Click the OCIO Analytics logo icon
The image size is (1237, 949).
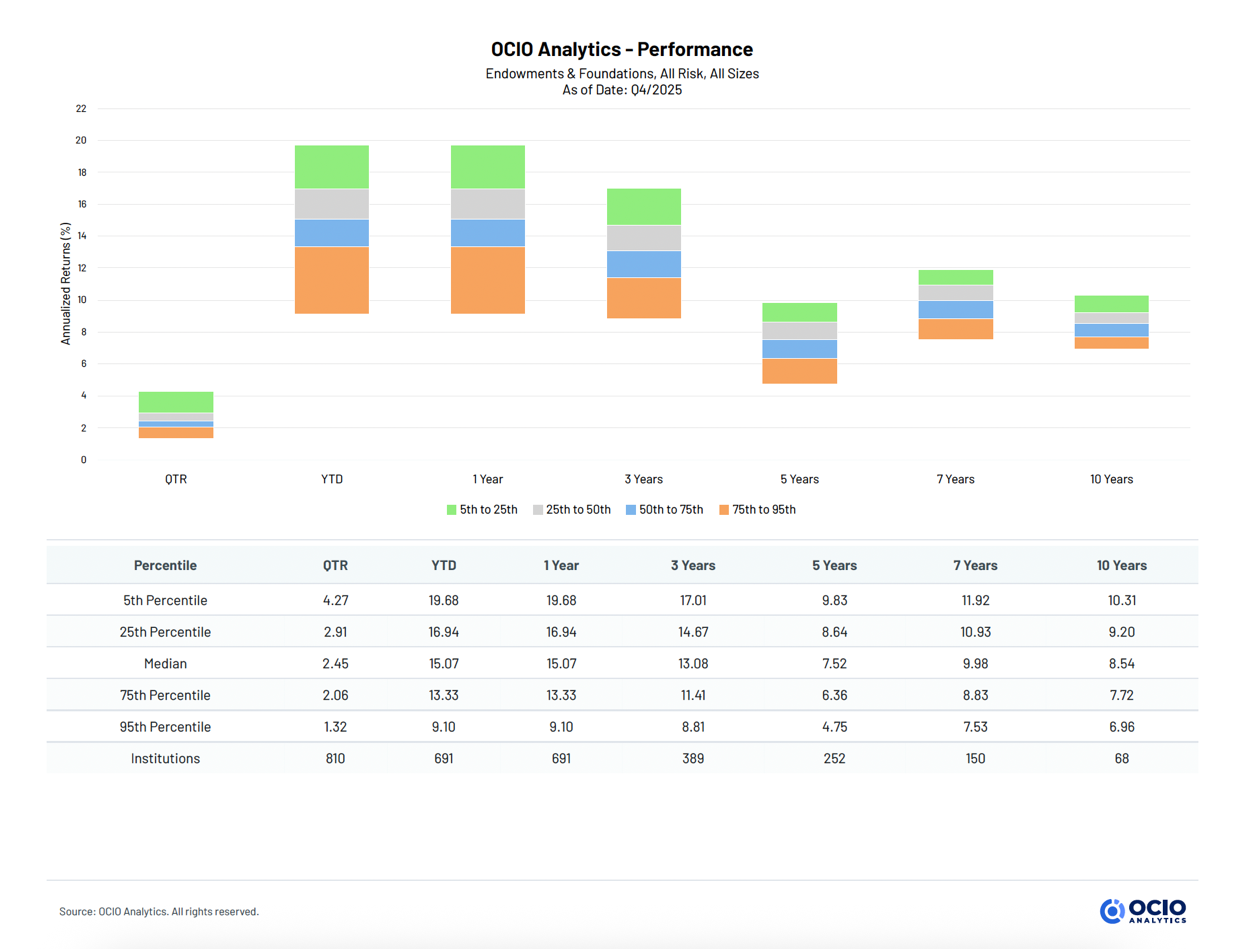[x=1110, y=911]
